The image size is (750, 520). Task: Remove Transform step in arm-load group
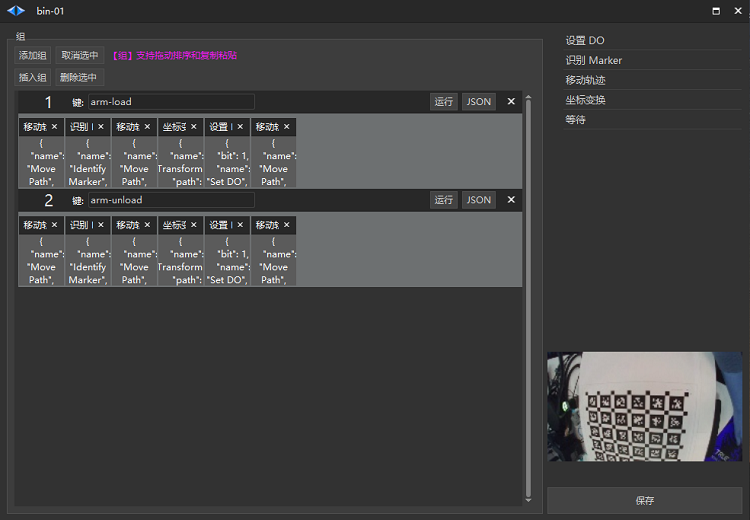click(194, 127)
